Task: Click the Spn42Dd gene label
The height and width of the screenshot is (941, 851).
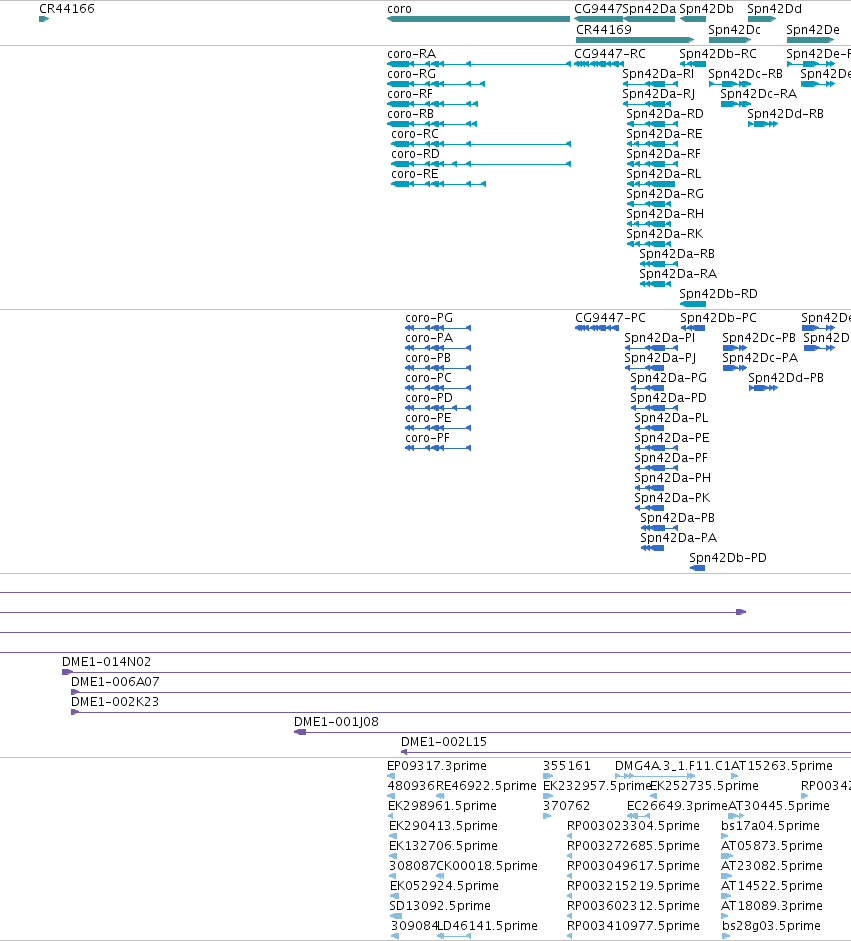Action: tap(774, 9)
